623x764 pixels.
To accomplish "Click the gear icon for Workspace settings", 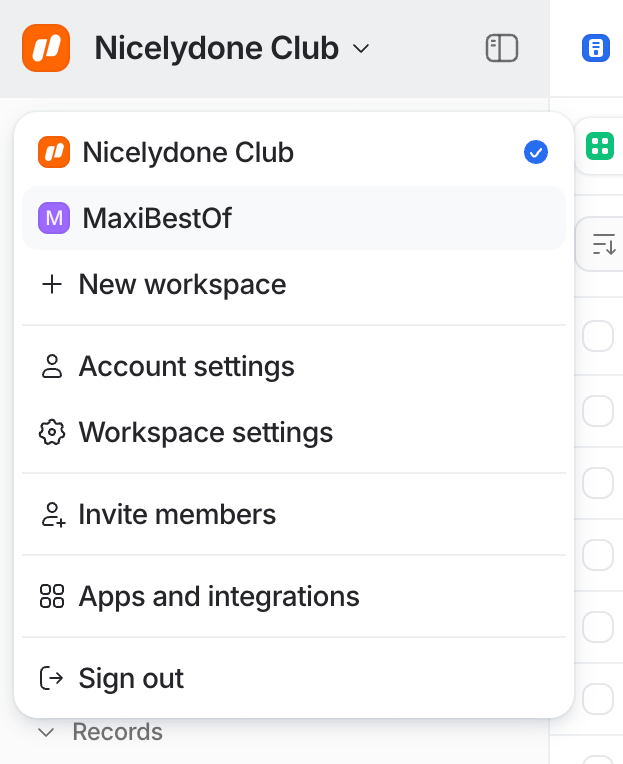I will 52,433.
